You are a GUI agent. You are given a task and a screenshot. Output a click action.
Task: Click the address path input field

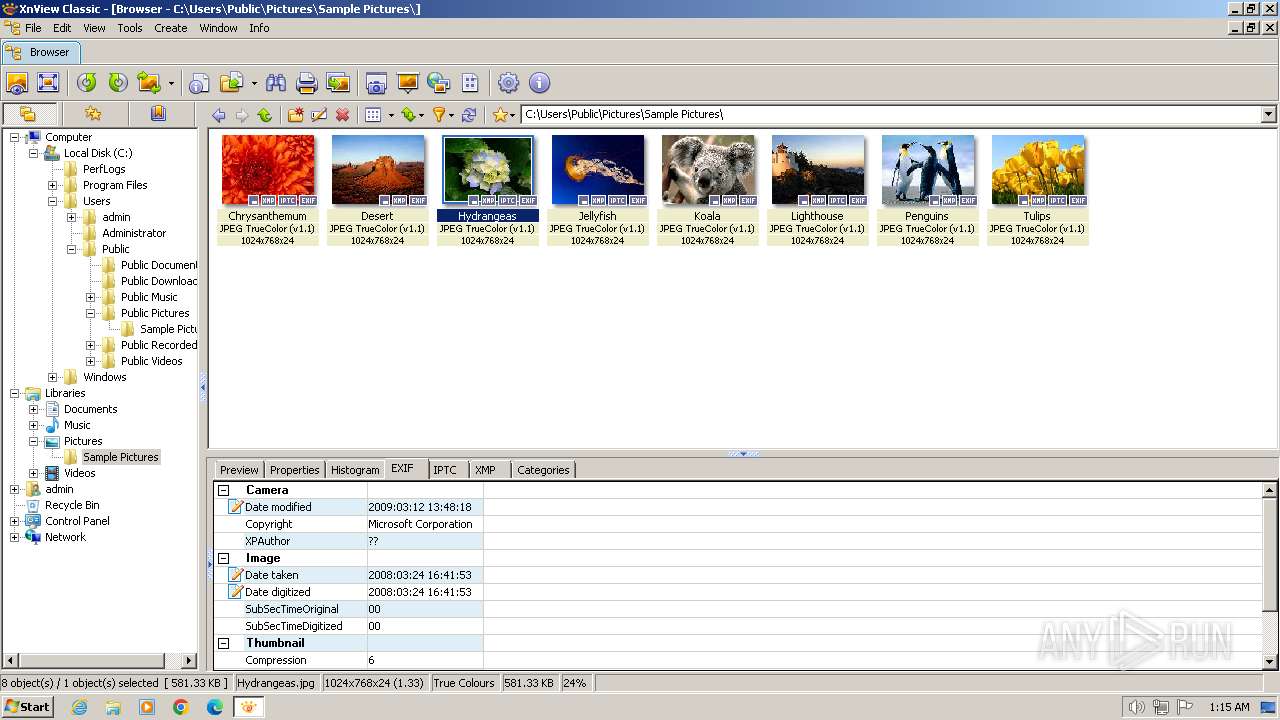click(x=890, y=114)
